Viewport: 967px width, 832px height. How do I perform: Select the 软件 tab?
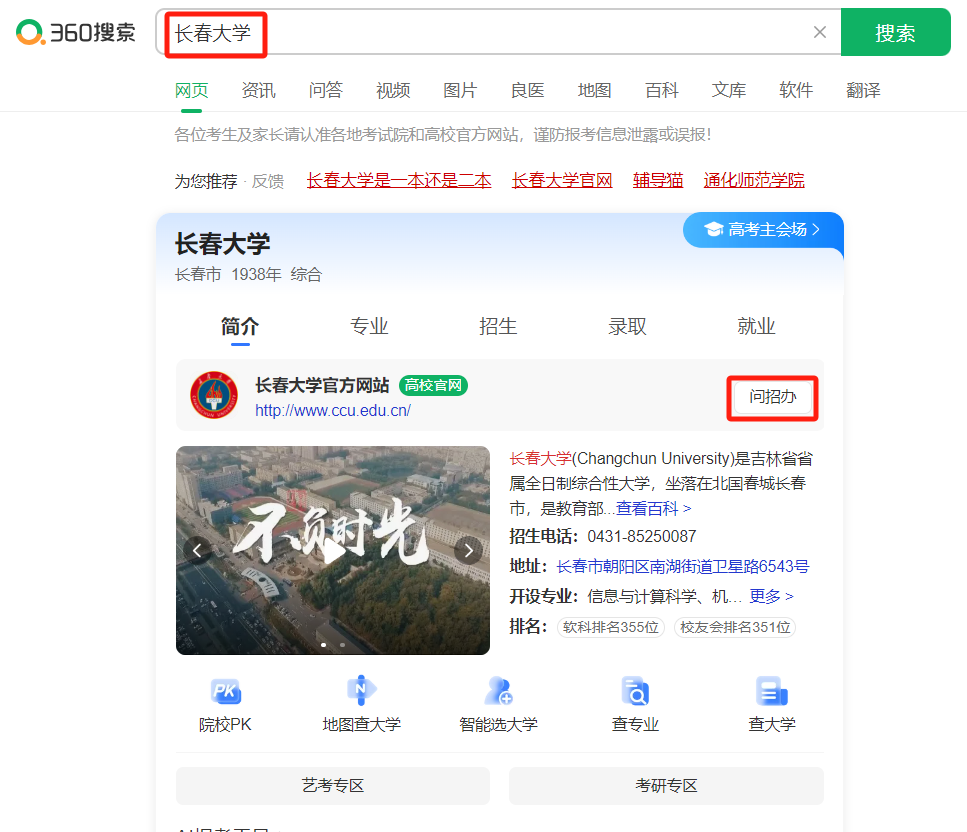coord(796,91)
